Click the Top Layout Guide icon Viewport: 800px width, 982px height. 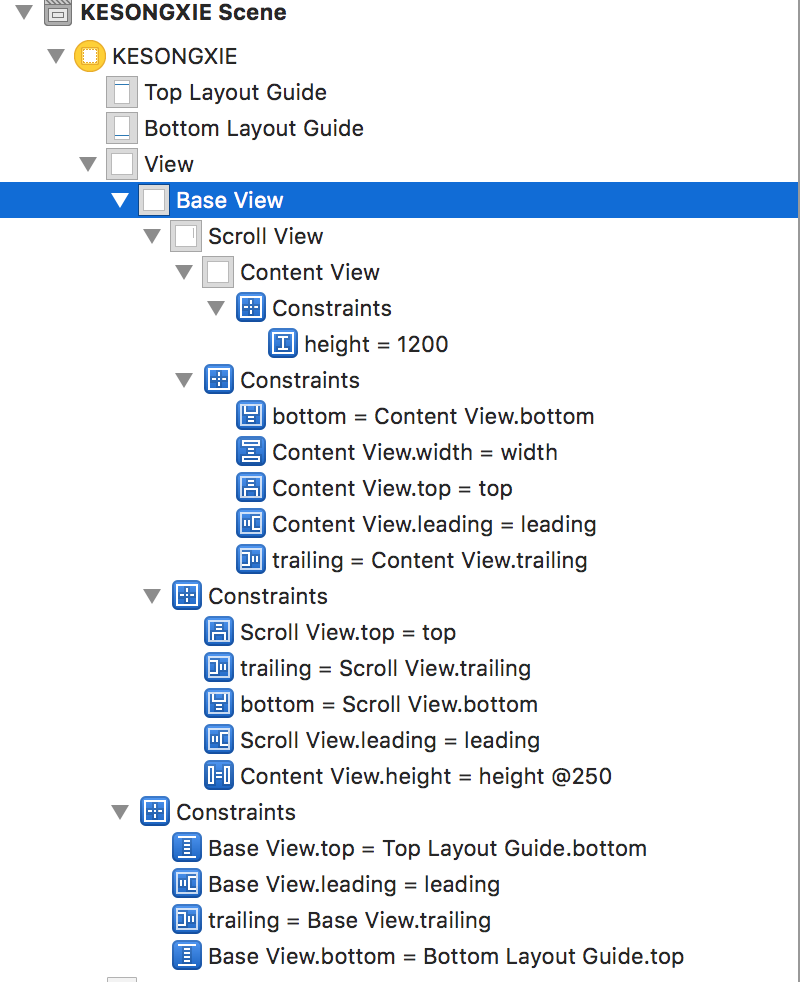click(x=122, y=92)
